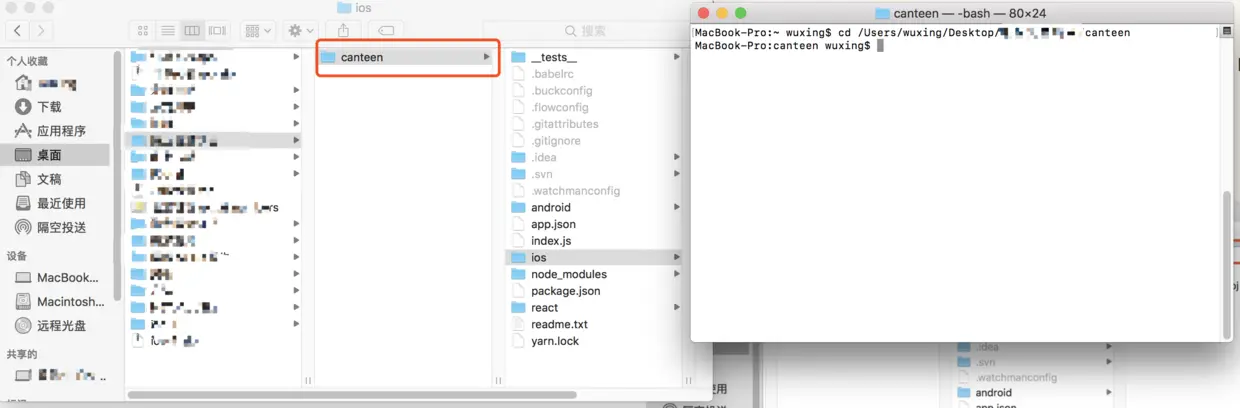
Task: Expand the android folder arrow
Action: 677,207
